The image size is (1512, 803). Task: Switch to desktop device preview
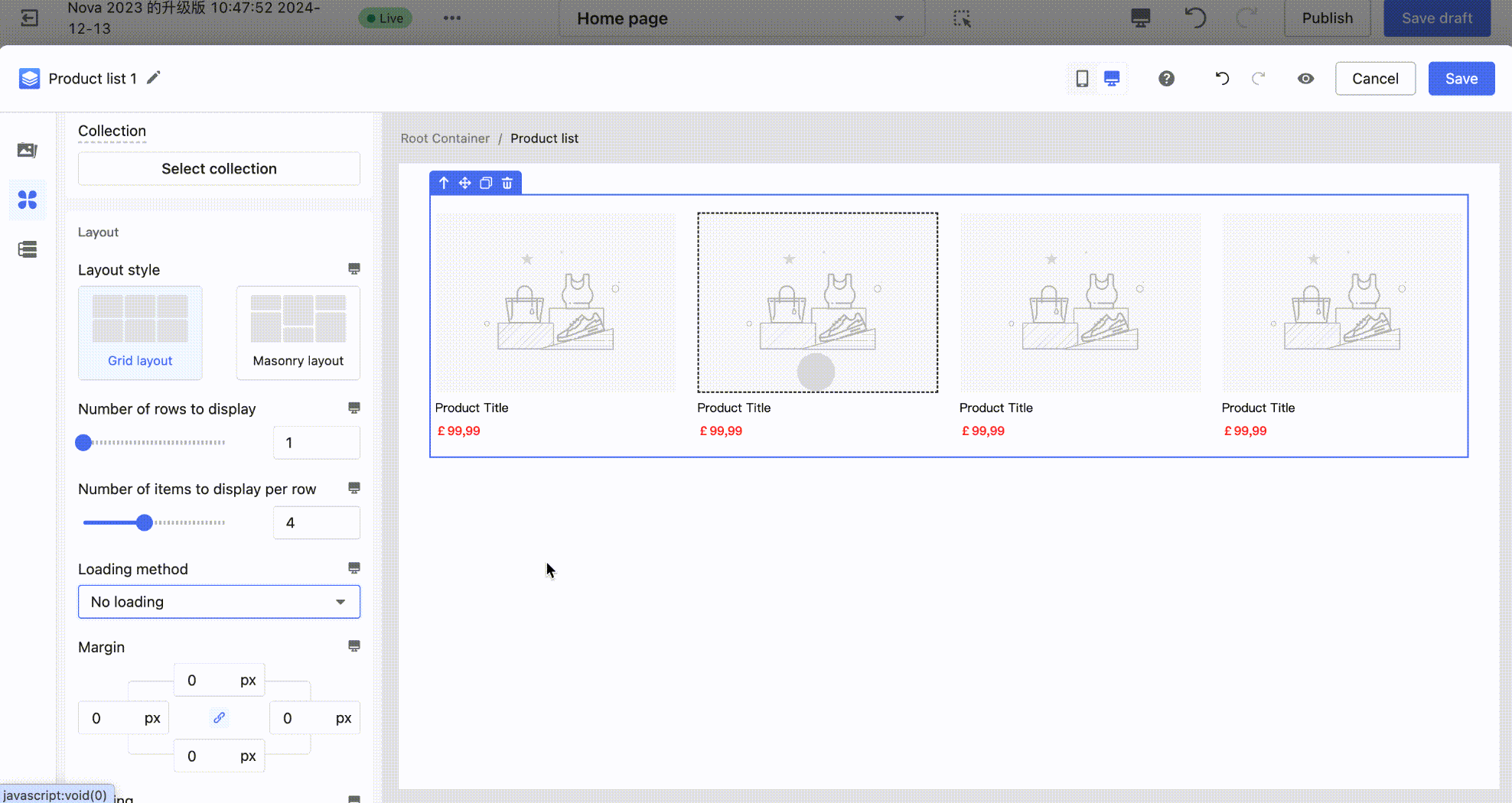pos(1112,79)
